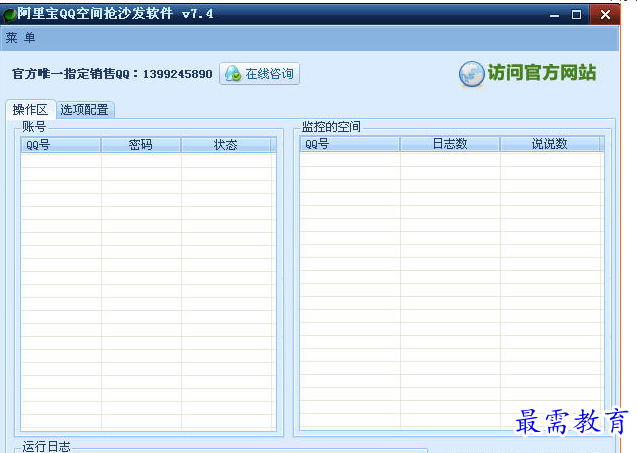This screenshot has width=637, height=453.
Task: Maximize the 阿里宝 window
Action: (576, 15)
